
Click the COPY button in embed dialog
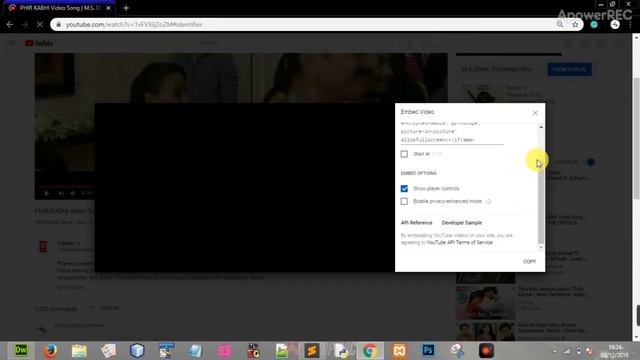click(x=529, y=262)
